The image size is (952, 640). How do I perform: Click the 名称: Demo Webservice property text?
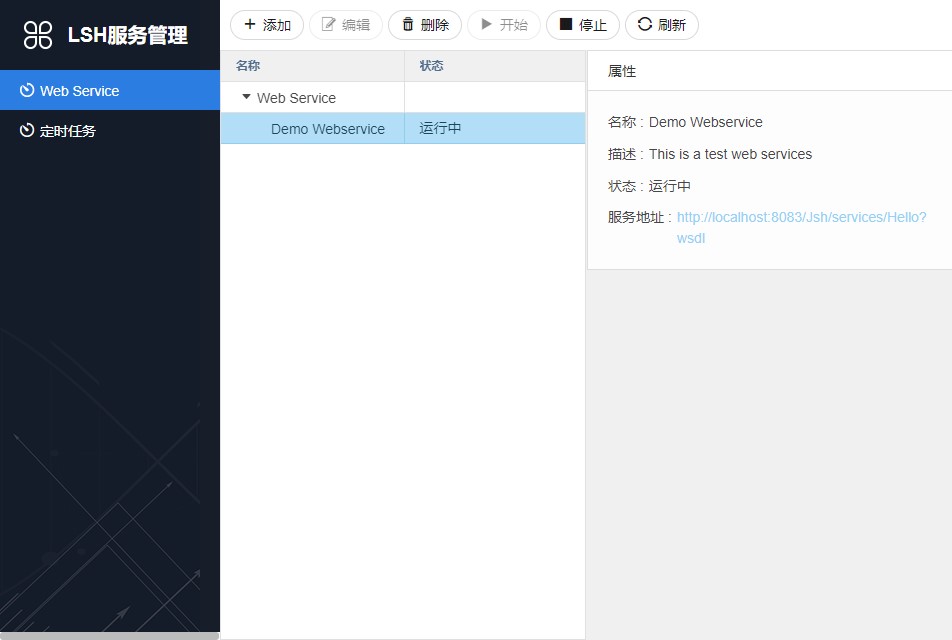point(685,122)
